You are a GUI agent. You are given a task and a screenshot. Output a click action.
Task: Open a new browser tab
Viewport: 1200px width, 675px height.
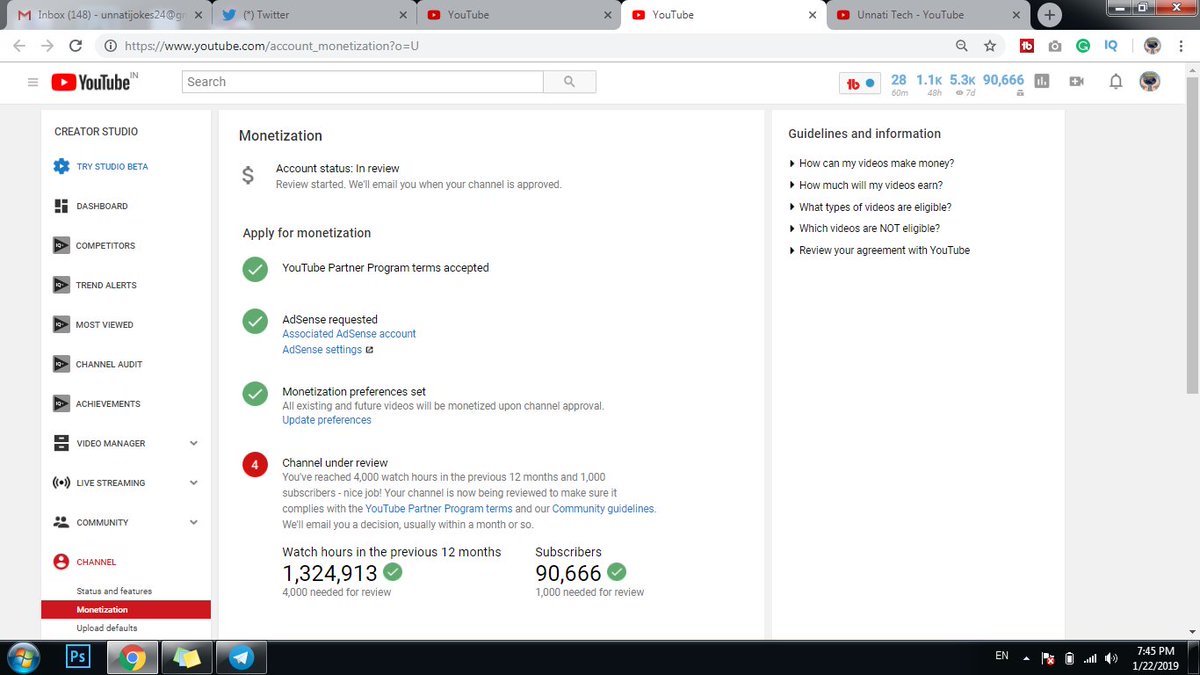point(1049,15)
